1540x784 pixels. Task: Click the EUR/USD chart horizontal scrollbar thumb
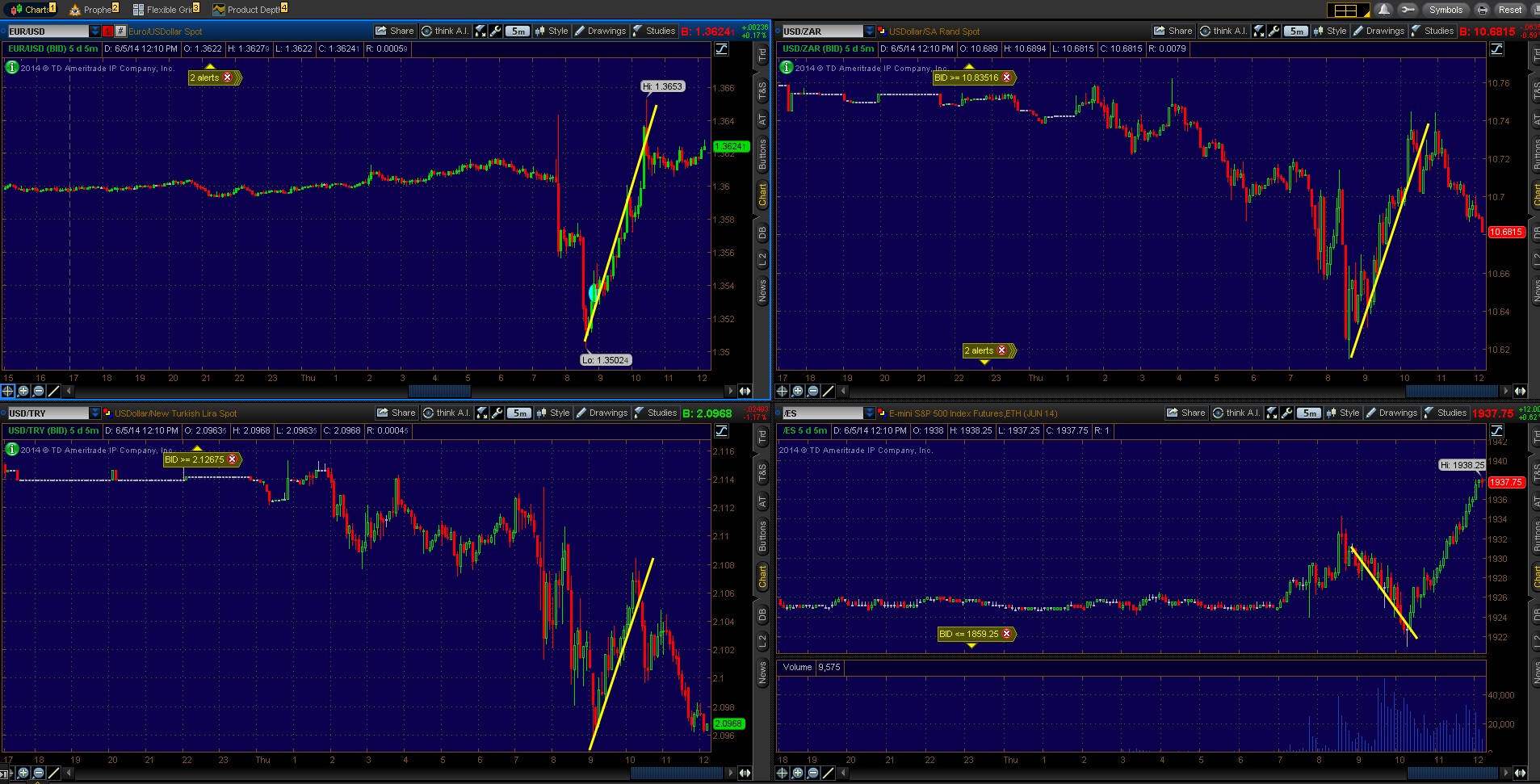pyautogui.click(x=439, y=391)
